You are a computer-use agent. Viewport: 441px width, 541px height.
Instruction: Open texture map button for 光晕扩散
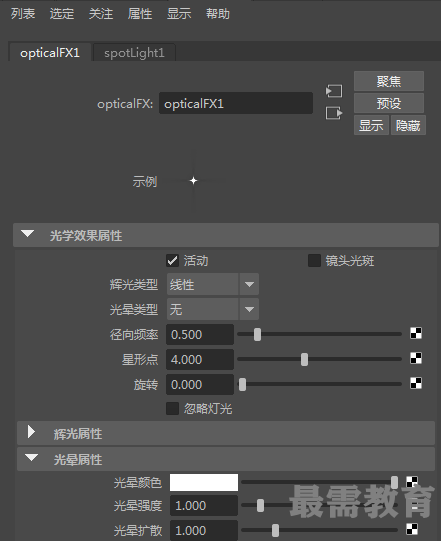[x=412, y=529]
